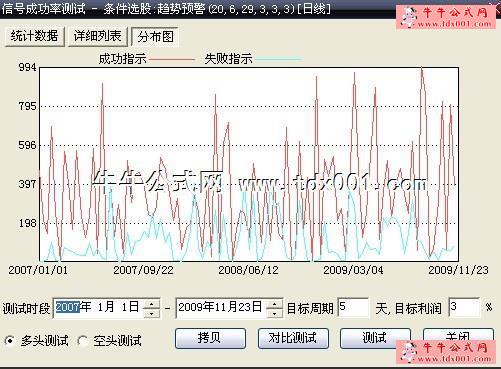Increment the start date with up arrow

click(x=152, y=304)
